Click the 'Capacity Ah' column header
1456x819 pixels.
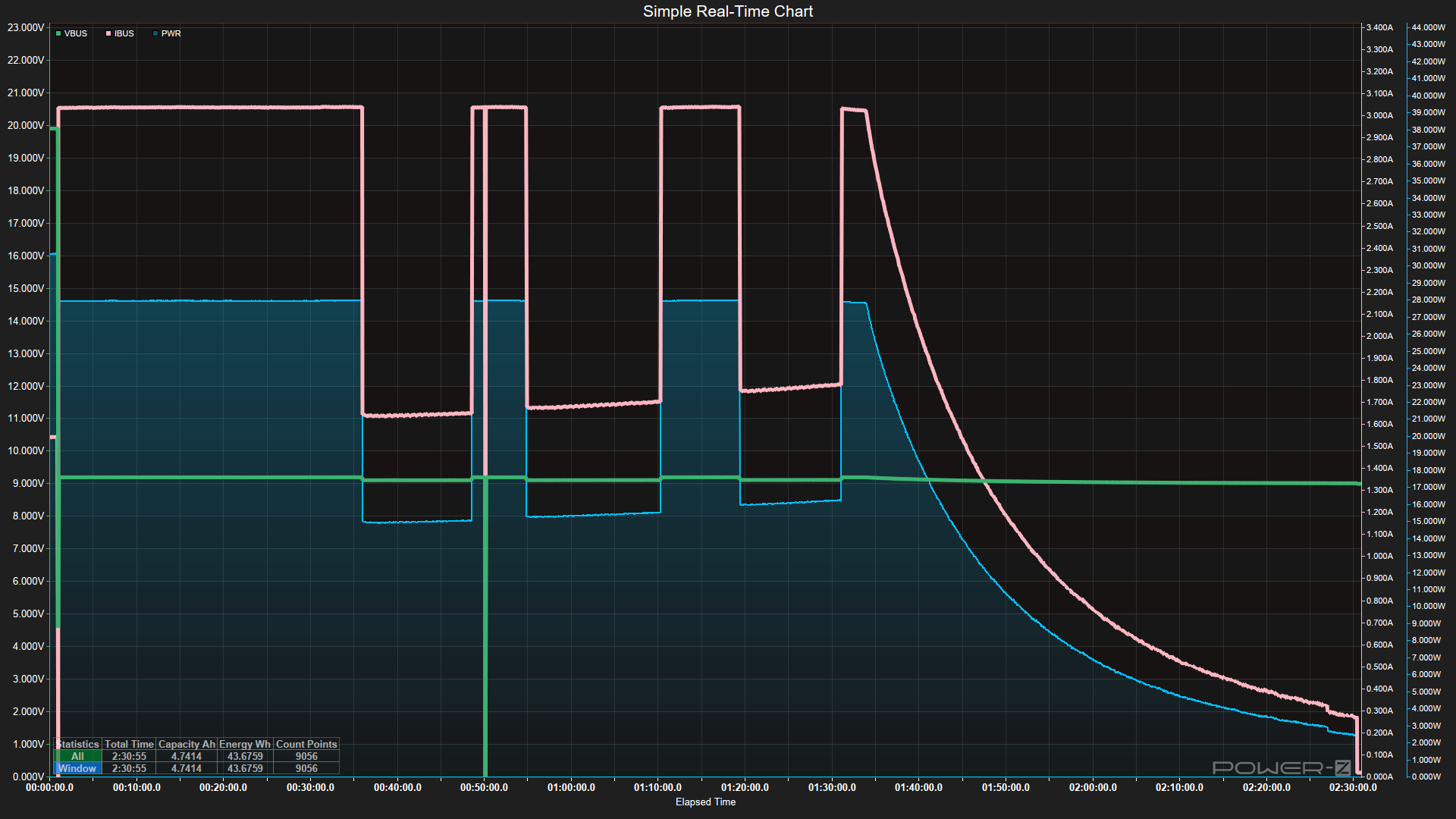187,744
